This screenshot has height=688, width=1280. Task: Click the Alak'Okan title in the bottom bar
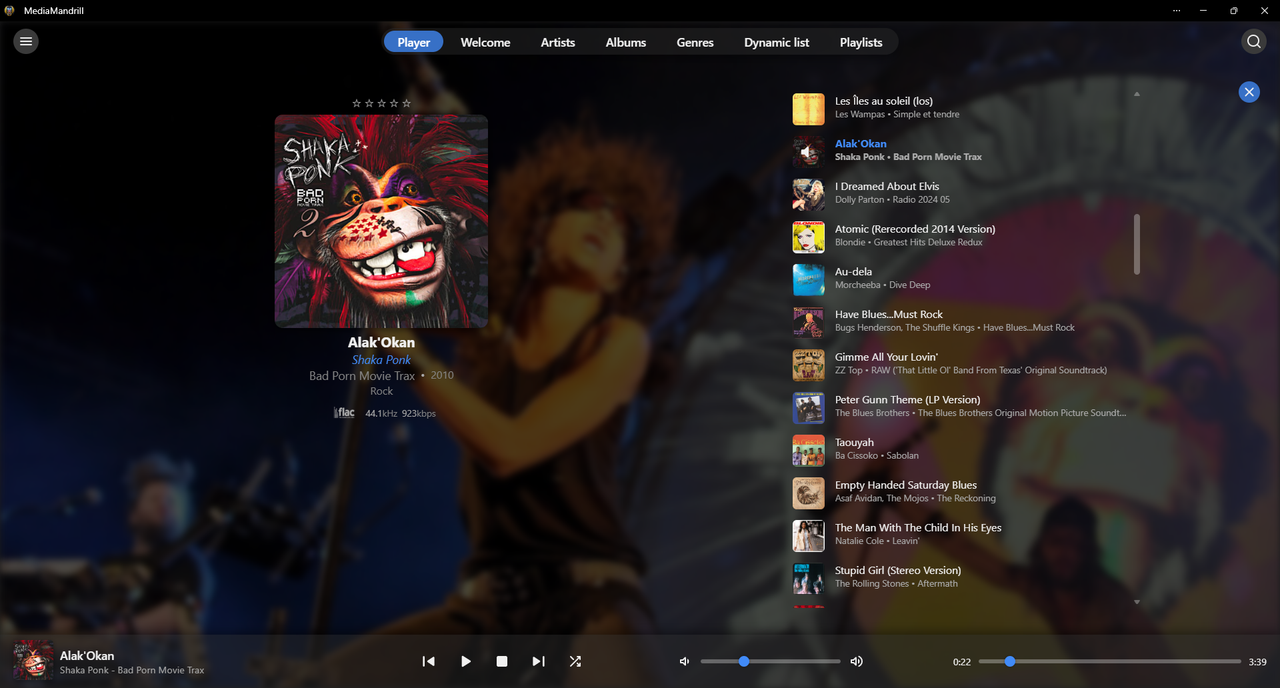(87, 656)
